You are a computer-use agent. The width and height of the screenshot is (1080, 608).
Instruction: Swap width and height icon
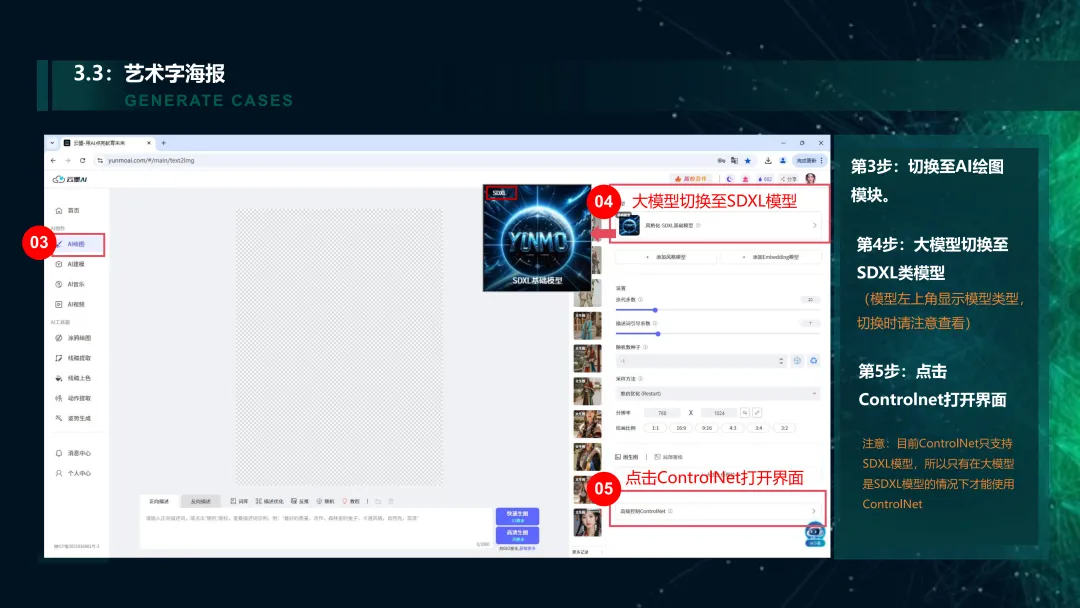tap(745, 412)
